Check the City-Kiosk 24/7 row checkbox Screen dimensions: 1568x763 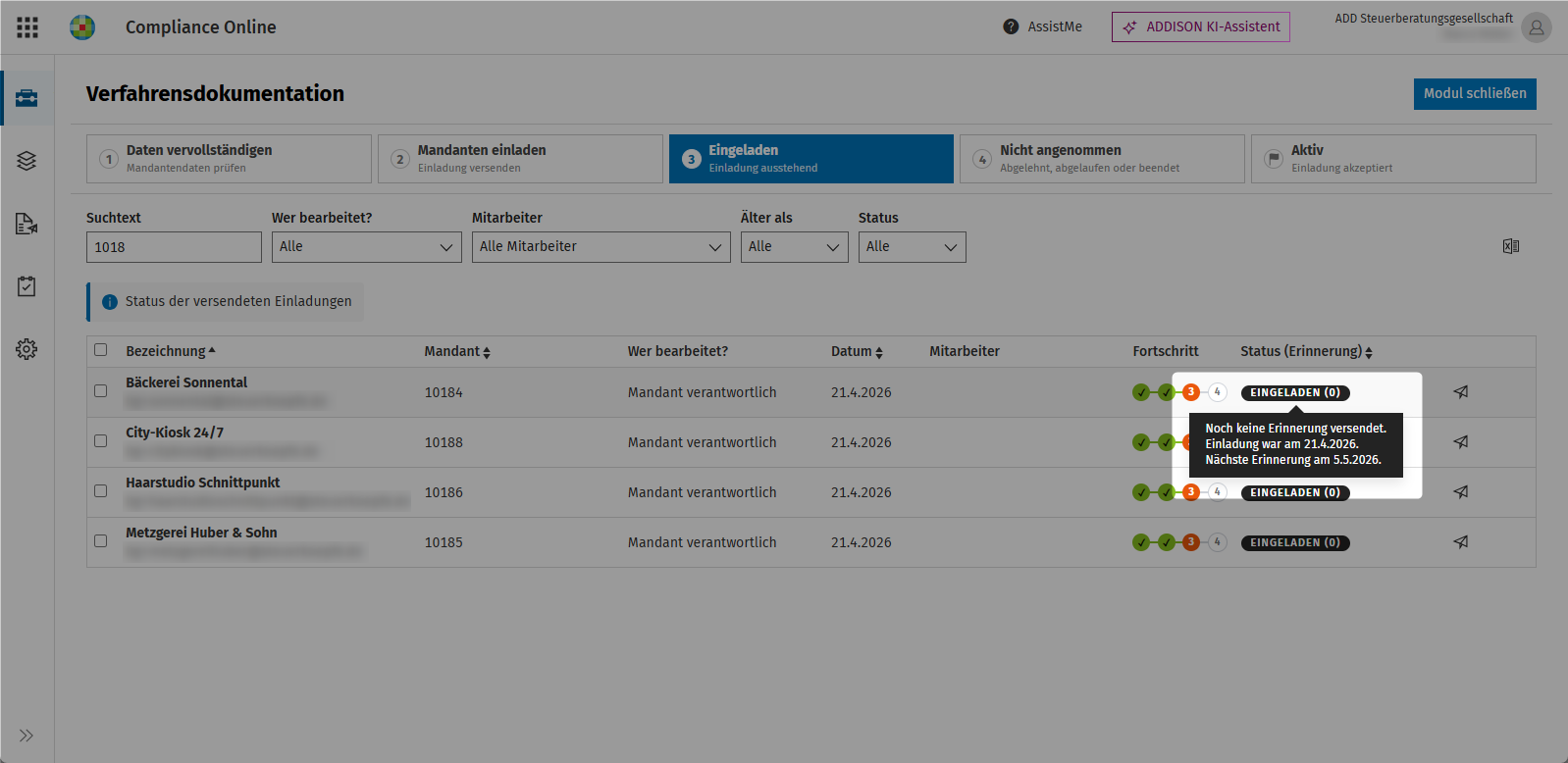pyautogui.click(x=100, y=441)
